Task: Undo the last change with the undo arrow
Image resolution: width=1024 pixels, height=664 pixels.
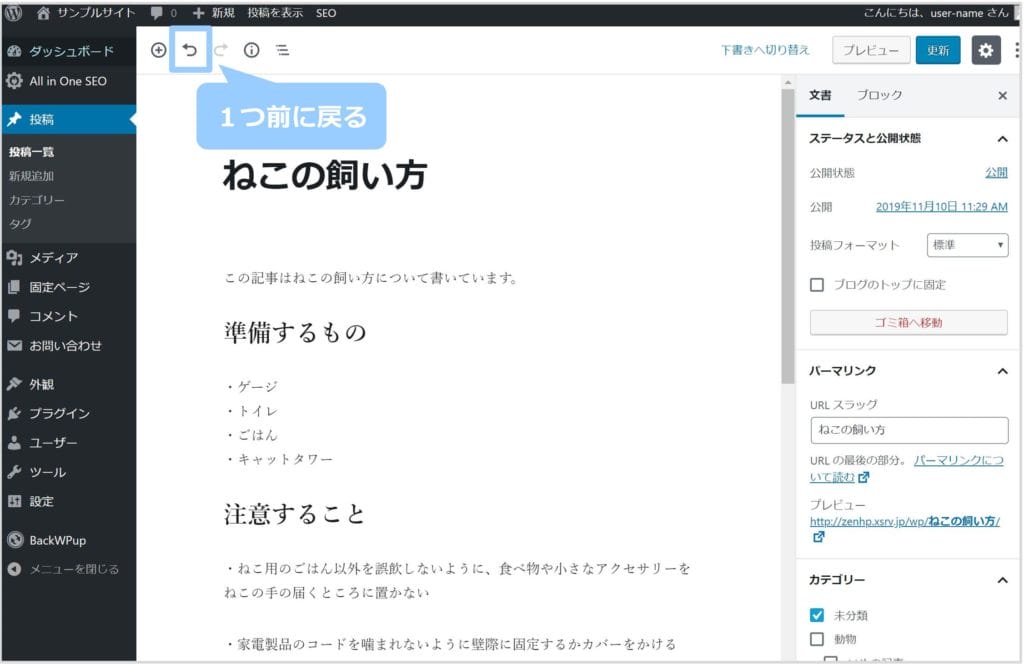Action: click(x=190, y=50)
